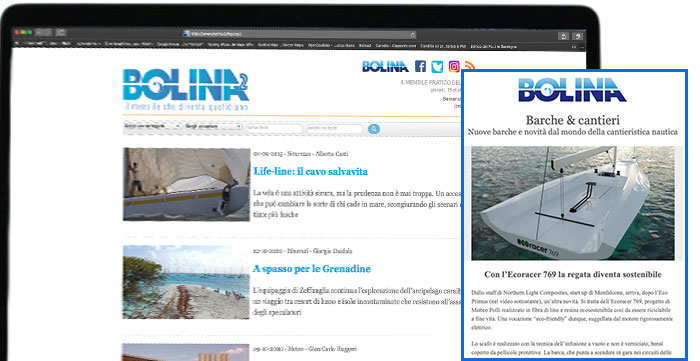
Task: Focus the text search input field
Action: pyautogui.click(x=334, y=129)
